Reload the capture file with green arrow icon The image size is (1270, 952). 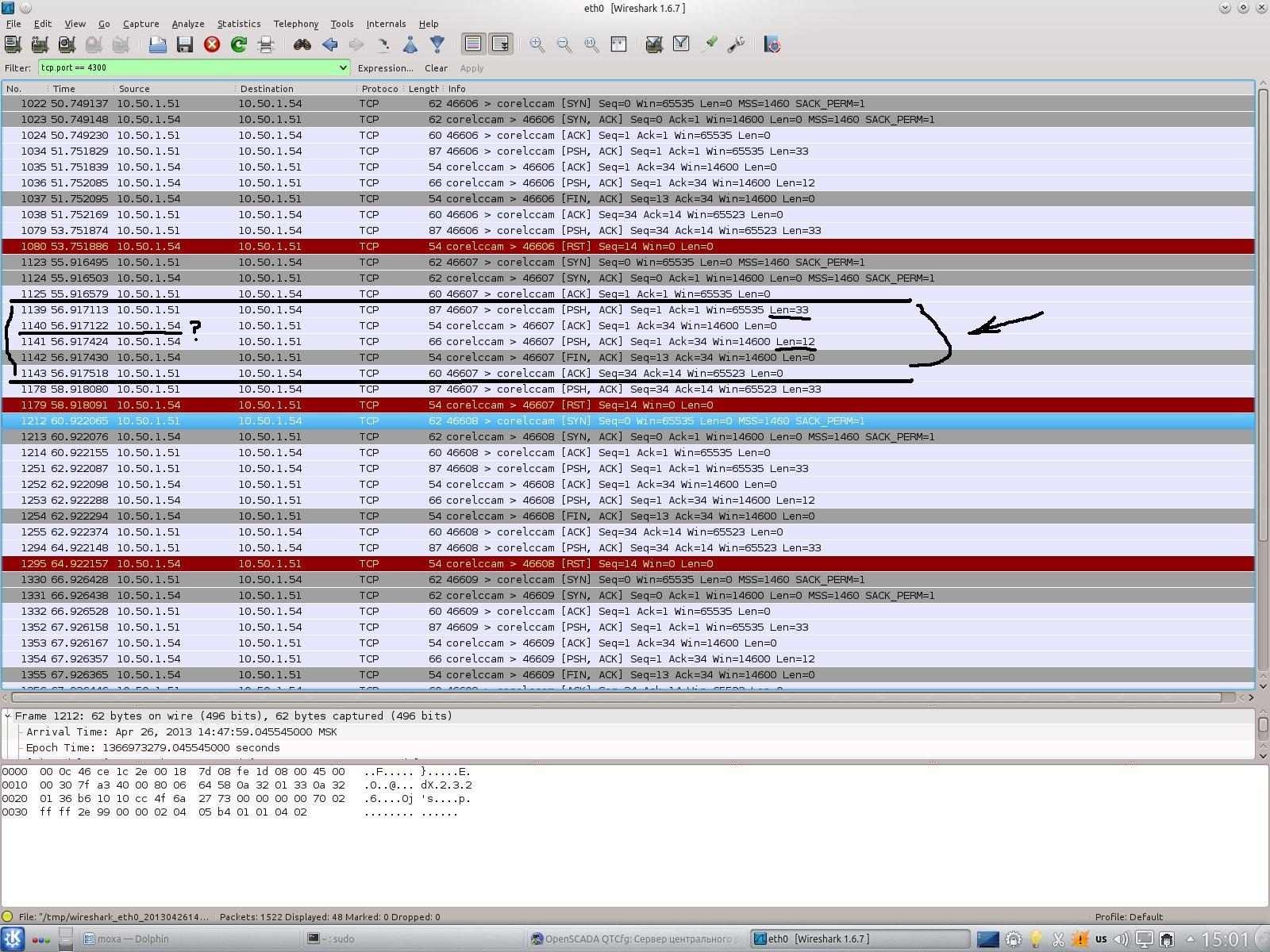click(238, 44)
